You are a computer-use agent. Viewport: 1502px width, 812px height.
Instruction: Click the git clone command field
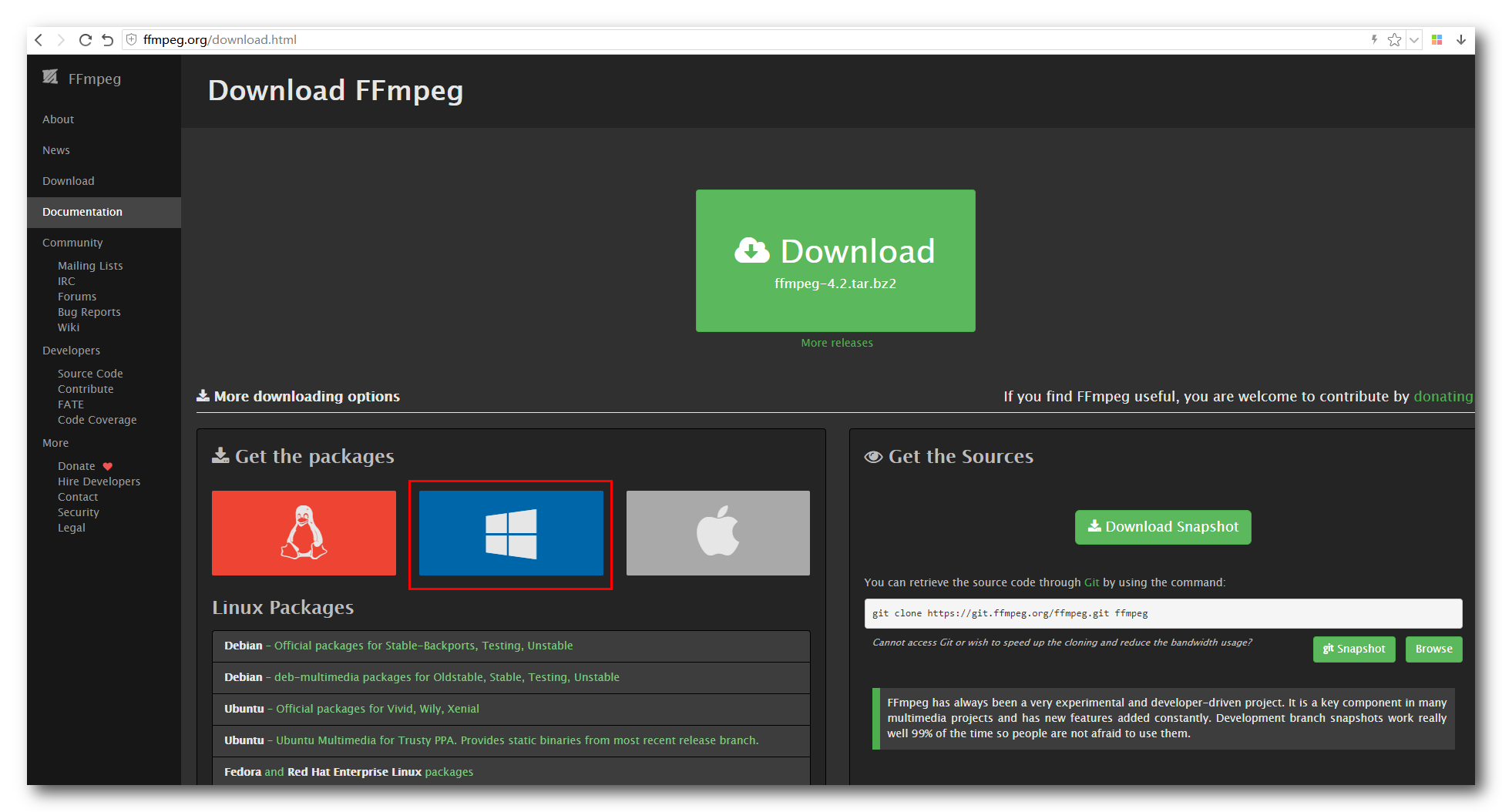pyautogui.click(x=1163, y=613)
